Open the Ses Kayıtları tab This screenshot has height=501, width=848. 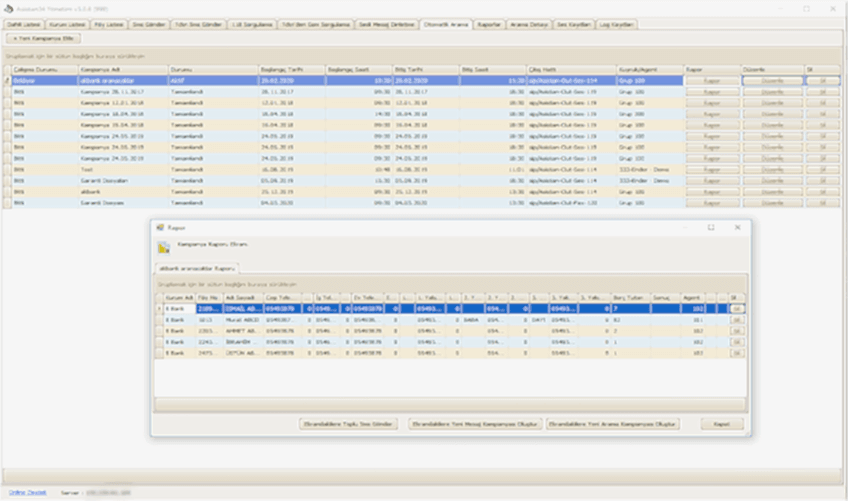coord(572,23)
